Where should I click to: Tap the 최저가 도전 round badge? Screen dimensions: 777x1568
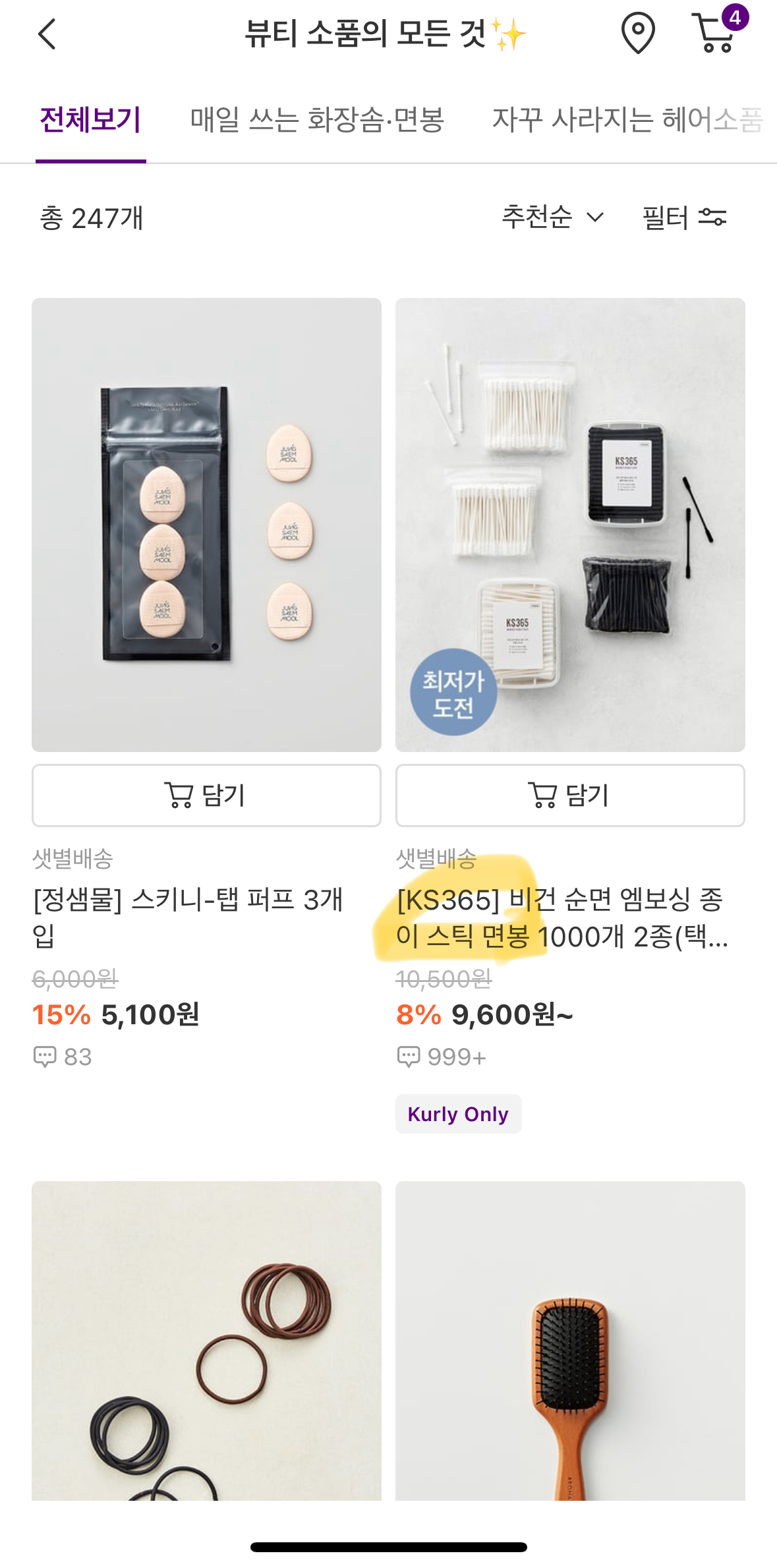453,693
